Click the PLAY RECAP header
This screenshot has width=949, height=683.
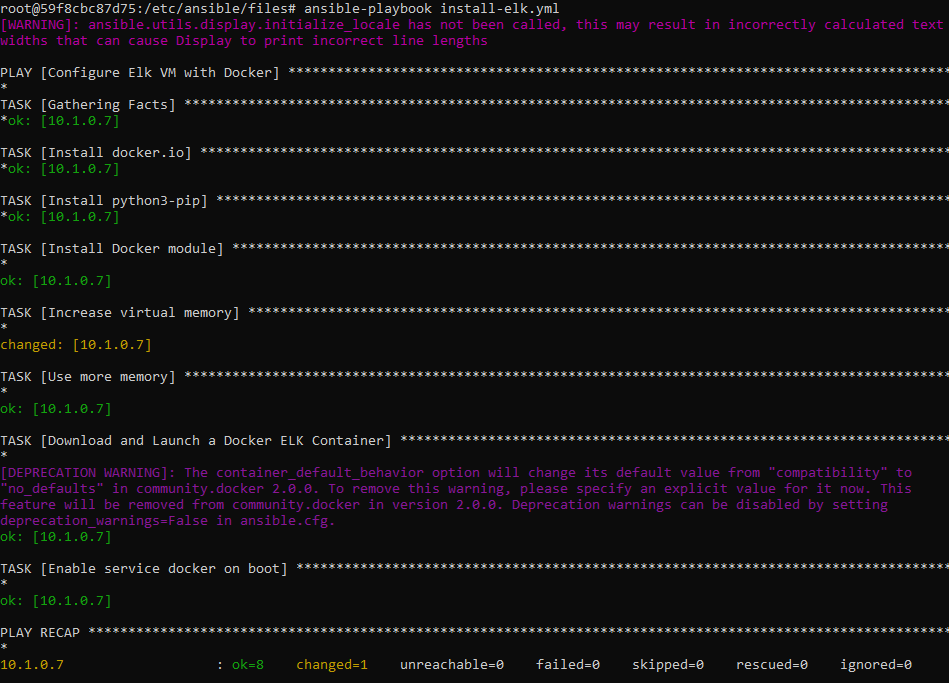(x=40, y=632)
